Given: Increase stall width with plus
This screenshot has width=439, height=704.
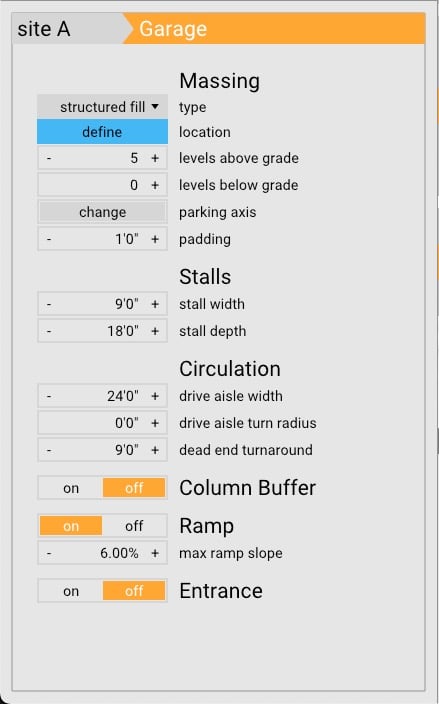Looking at the screenshot, I should click(x=155, y=304).
